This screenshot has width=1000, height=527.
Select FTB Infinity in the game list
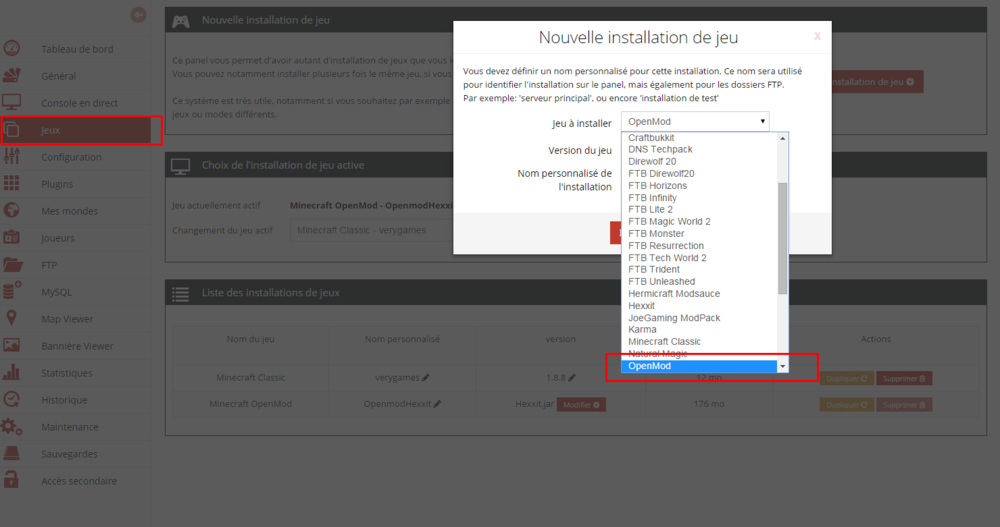click(700, 198)
